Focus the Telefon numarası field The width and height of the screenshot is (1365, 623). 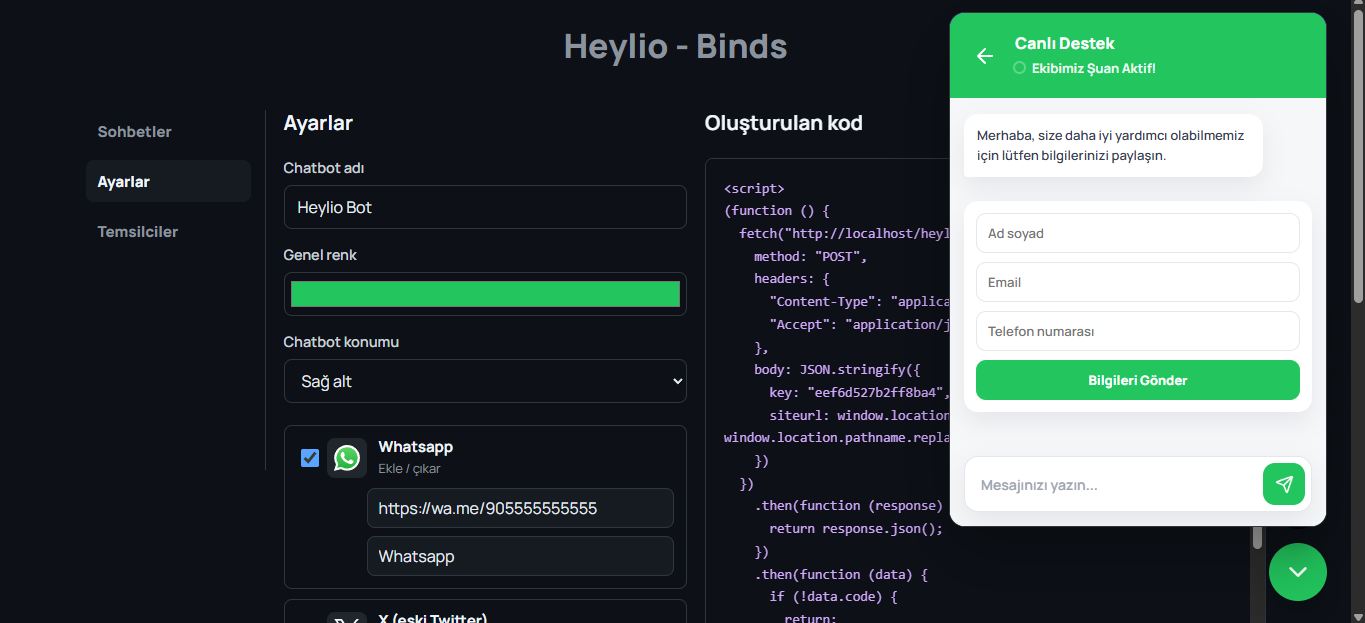click(x=1138, y=331)
